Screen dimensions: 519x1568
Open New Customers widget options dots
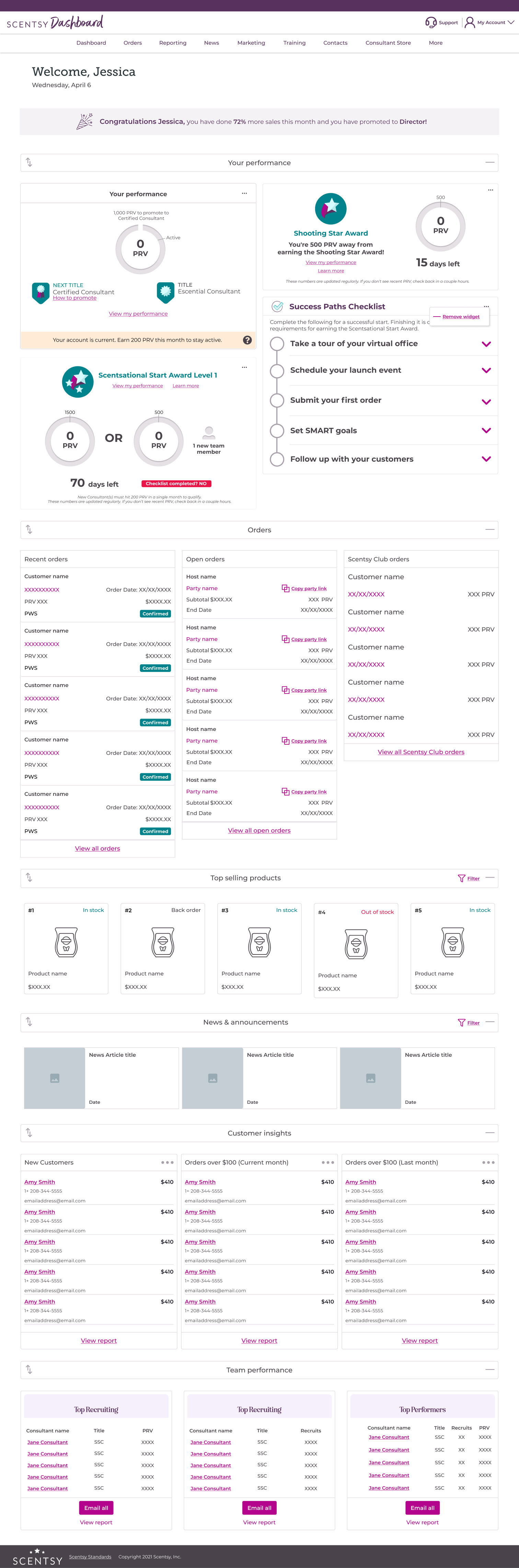click(167, 1163)
